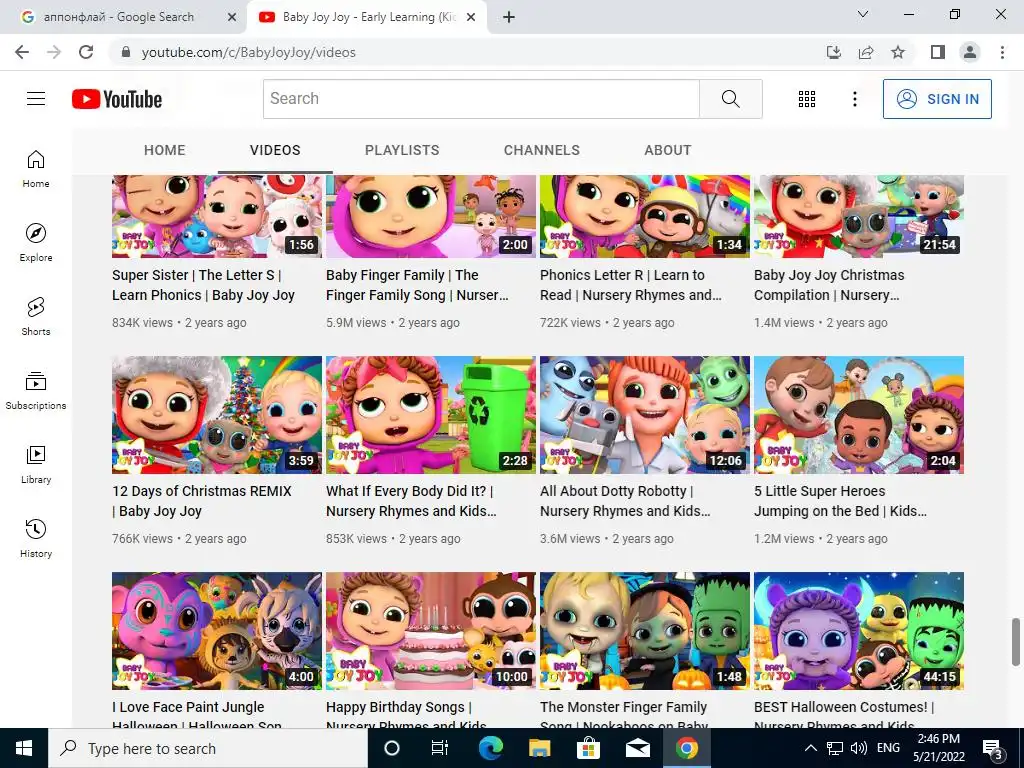Open Phonics Letter R video title

[631, 285]
